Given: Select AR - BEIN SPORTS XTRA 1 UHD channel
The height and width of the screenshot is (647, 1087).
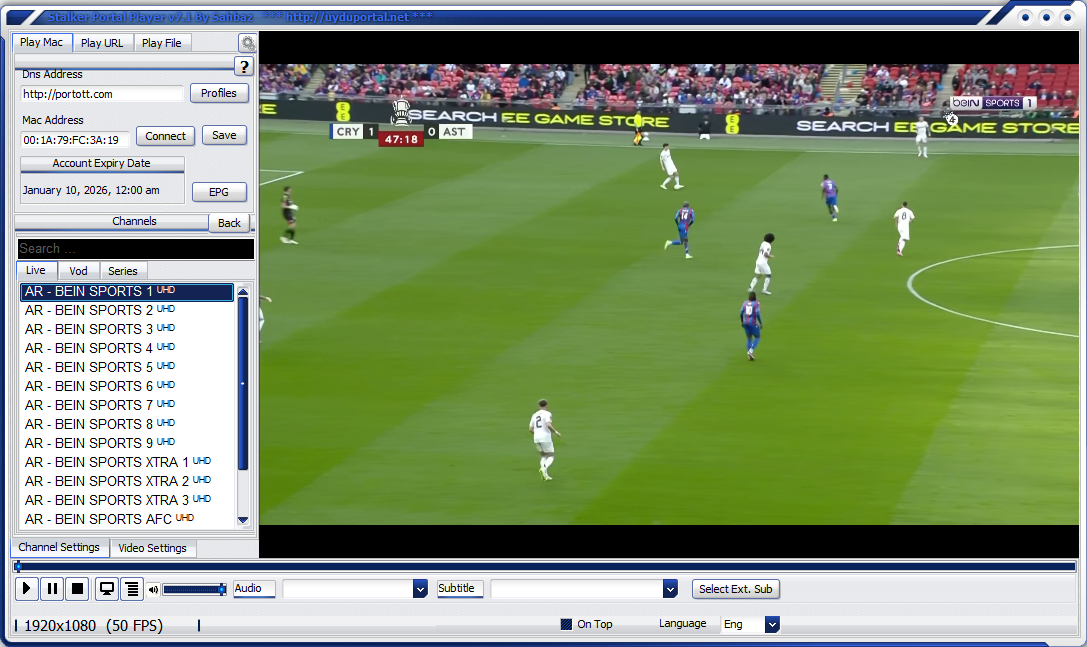Looking at the screenshot, I should pyautogui.click(x=127, y=462).
